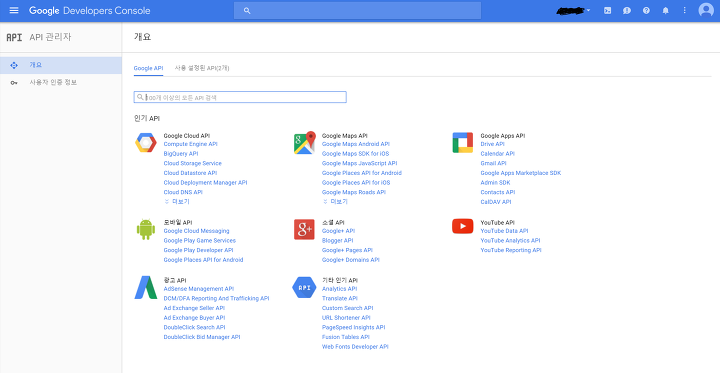Screen dimensions: 720x373
Task: Click the Google Maps pin icon
Action: (305, 142)
